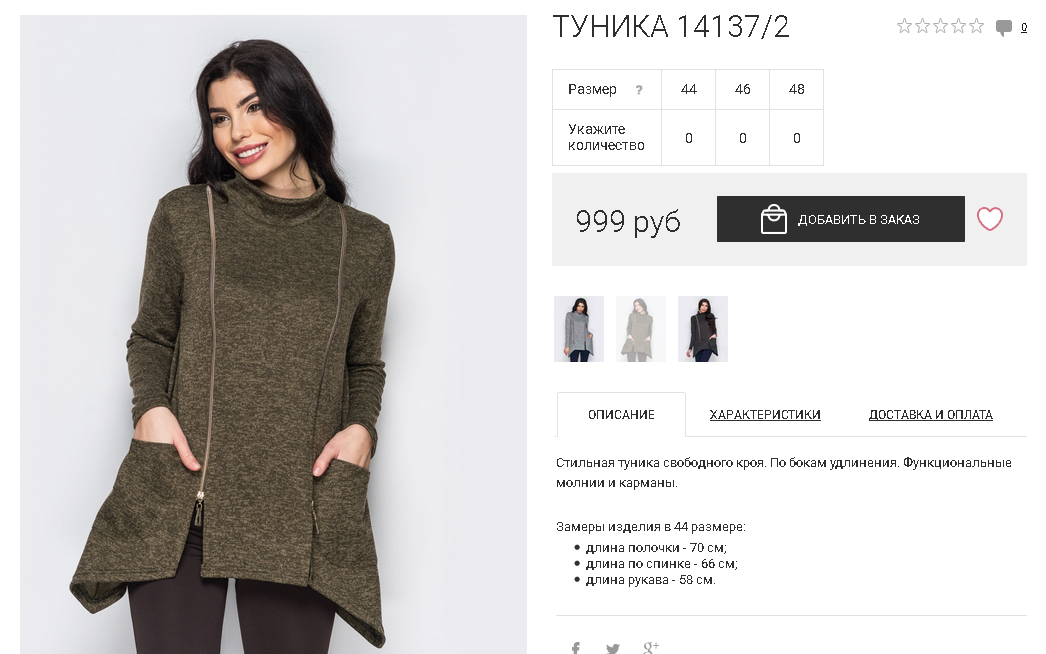Open the comments count link

click(1024, 27)
